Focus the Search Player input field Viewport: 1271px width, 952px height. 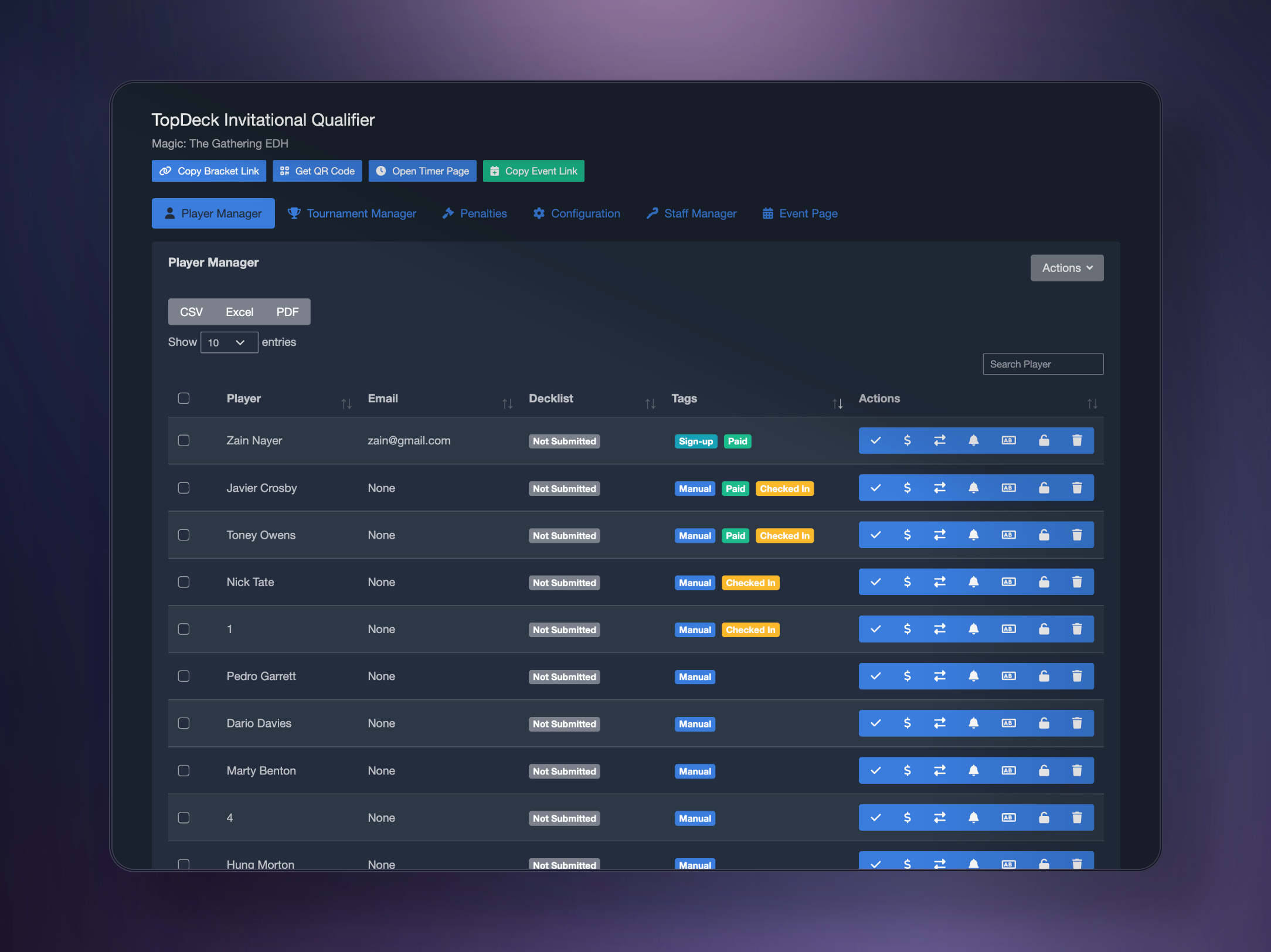point(1042,364)
